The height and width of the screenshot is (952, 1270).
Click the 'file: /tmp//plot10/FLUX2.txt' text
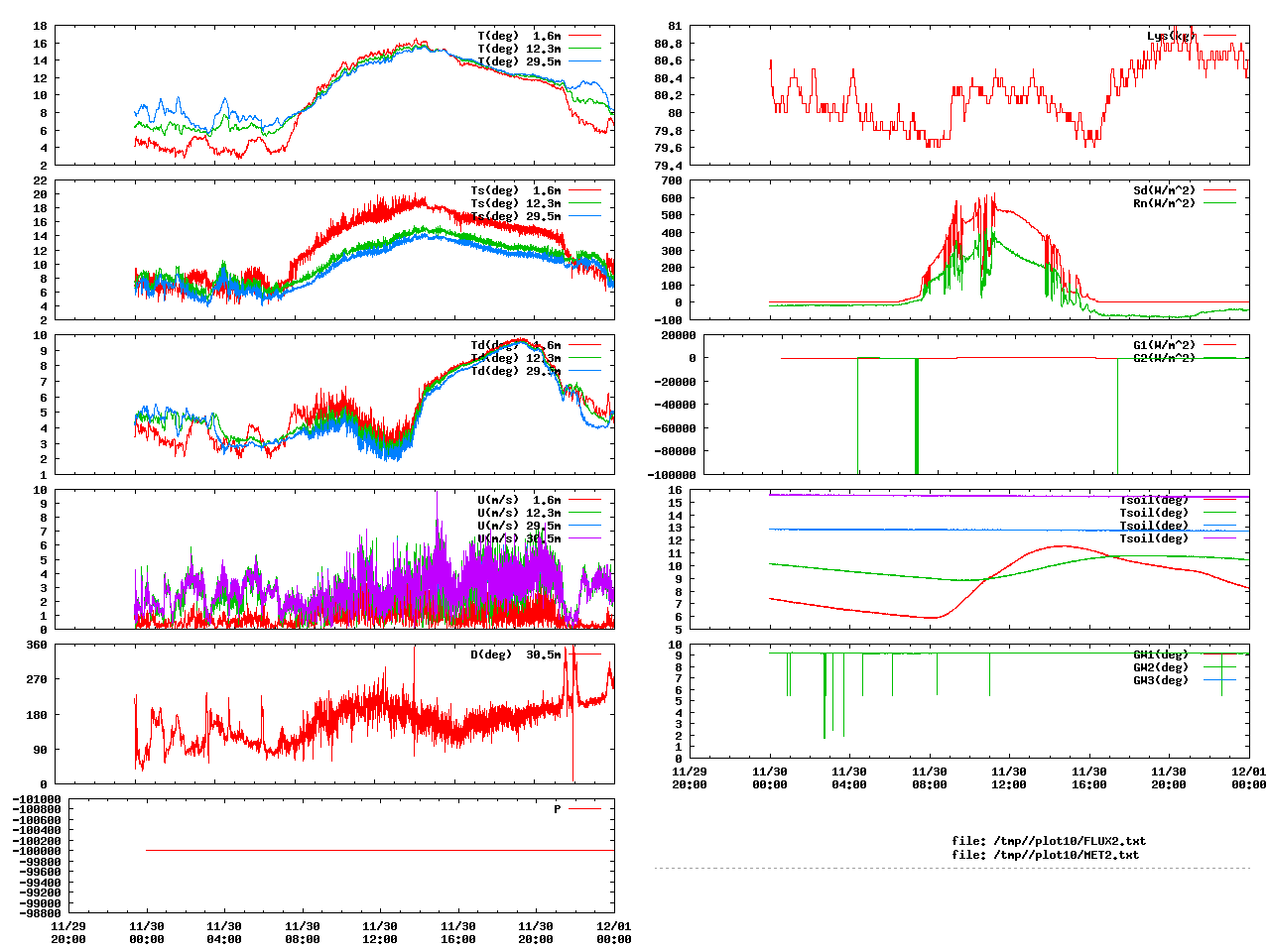click(1049, 841)
